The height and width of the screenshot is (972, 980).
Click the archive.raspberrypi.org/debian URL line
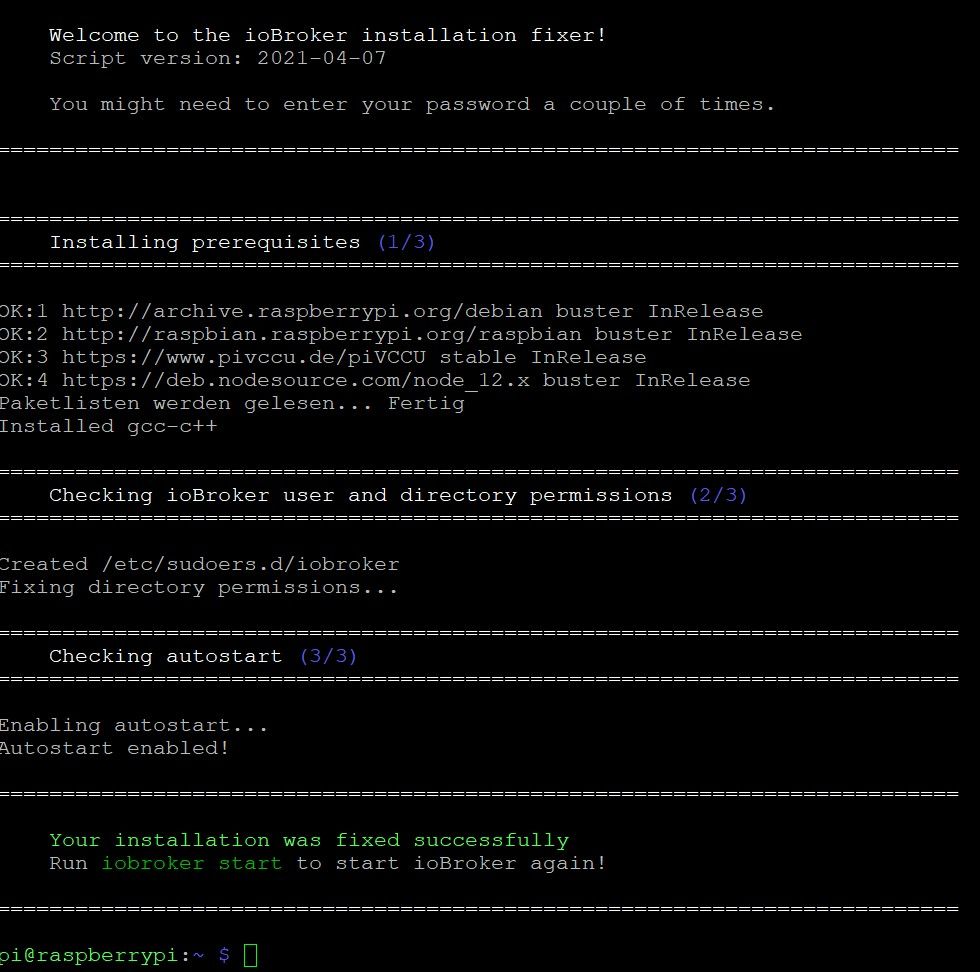(x=381, y=311)
